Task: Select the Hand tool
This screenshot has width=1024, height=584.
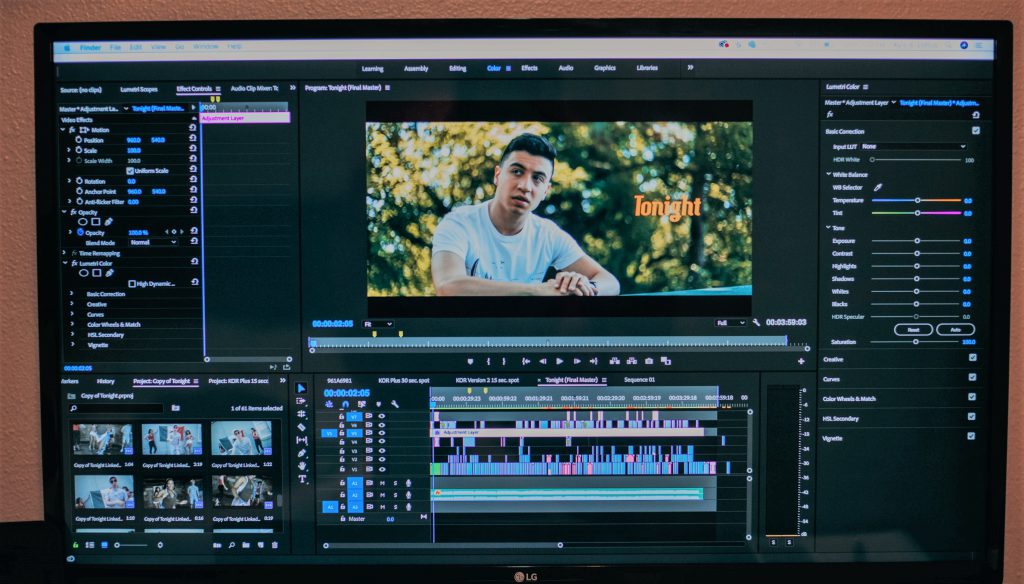Action: pyautogui.click(x=302, y=466)
